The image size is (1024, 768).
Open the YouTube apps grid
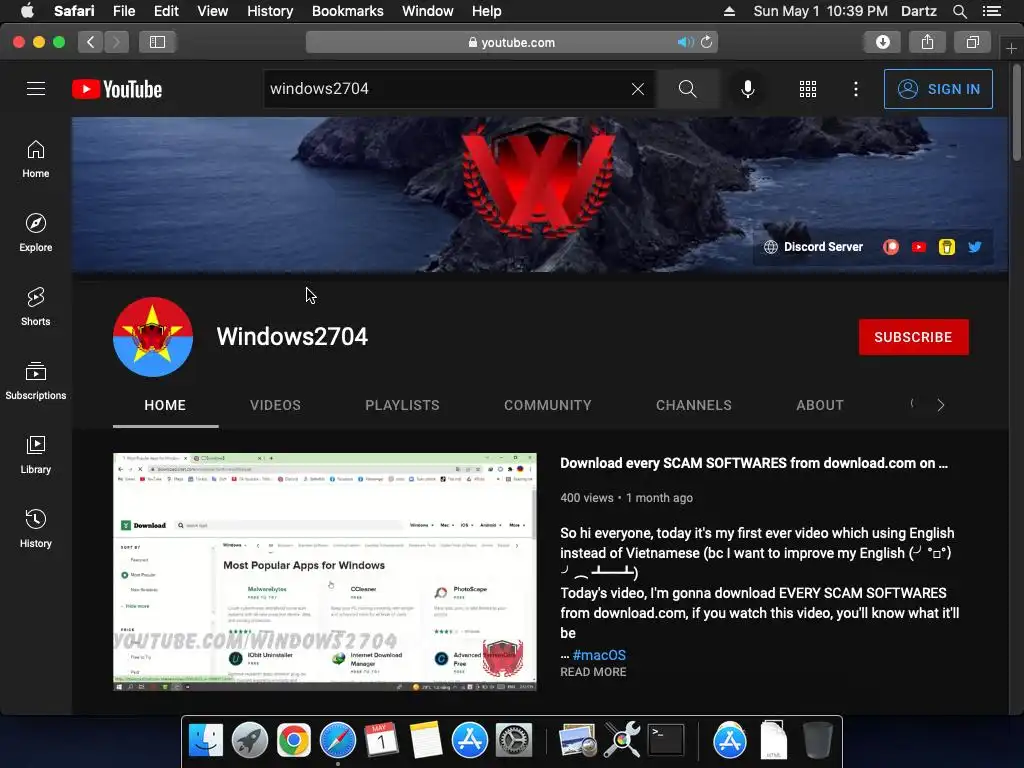click(808, 89)
